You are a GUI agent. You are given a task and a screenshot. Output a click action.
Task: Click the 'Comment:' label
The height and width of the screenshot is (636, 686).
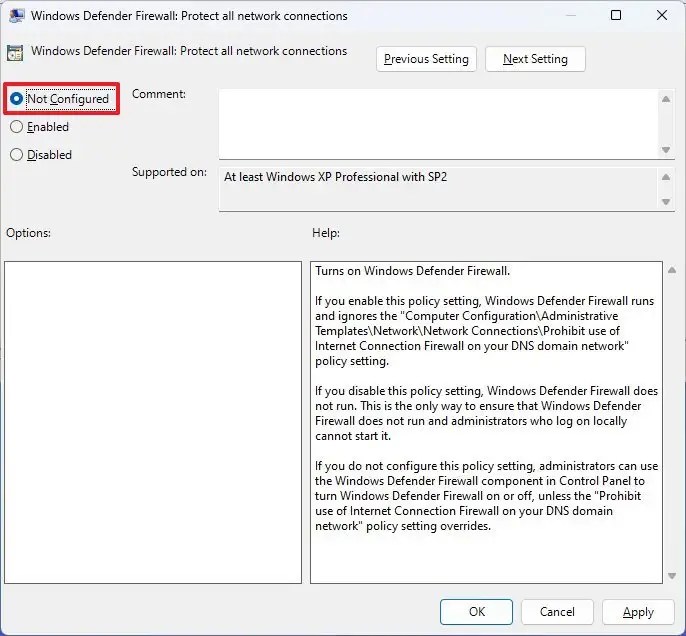pyautogui.click(x=159, y=94)
